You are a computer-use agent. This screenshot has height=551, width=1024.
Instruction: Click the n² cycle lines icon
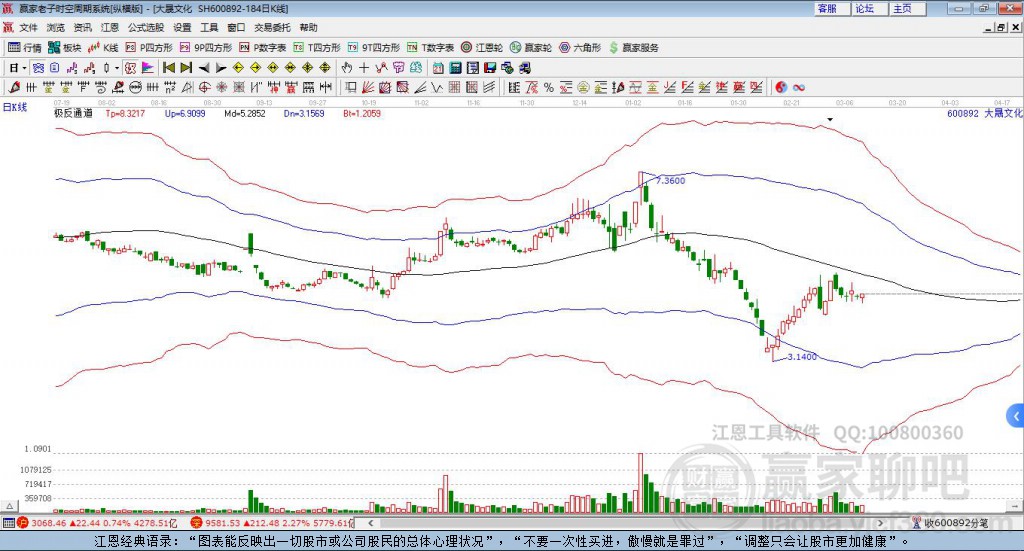coord(170,87)
